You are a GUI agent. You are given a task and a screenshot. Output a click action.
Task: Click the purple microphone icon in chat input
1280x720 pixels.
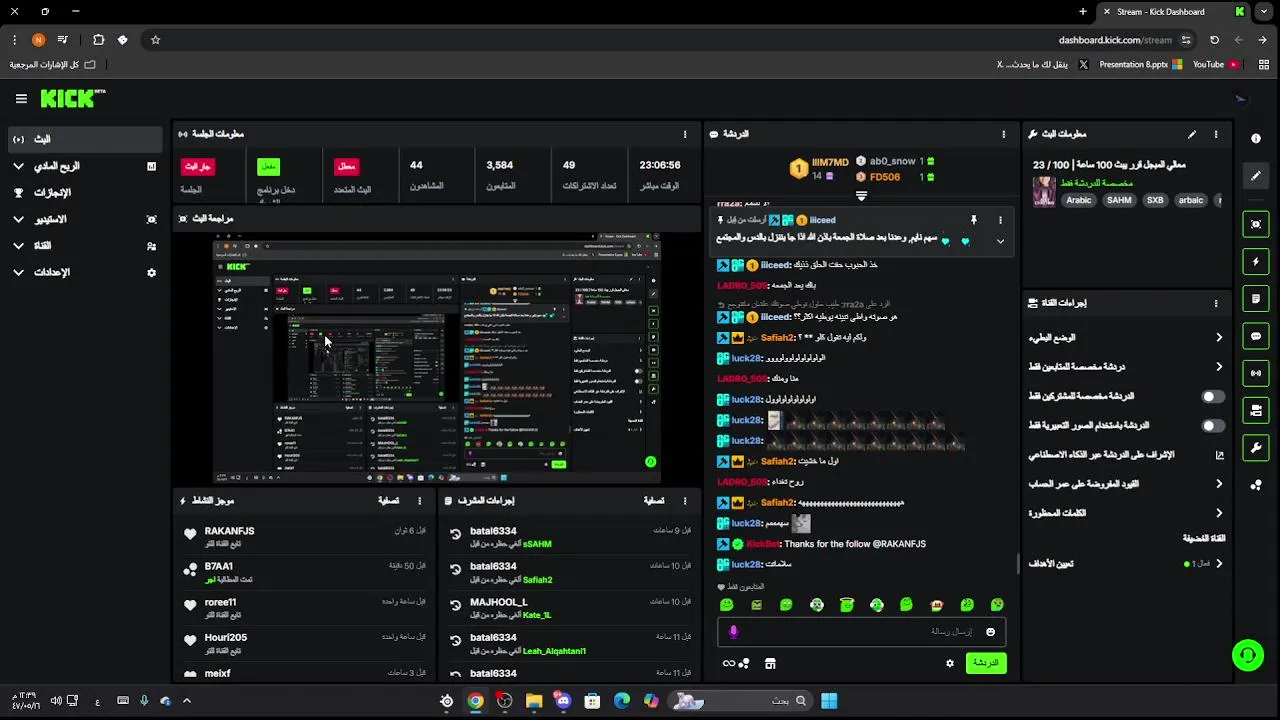tap(733, 632)
